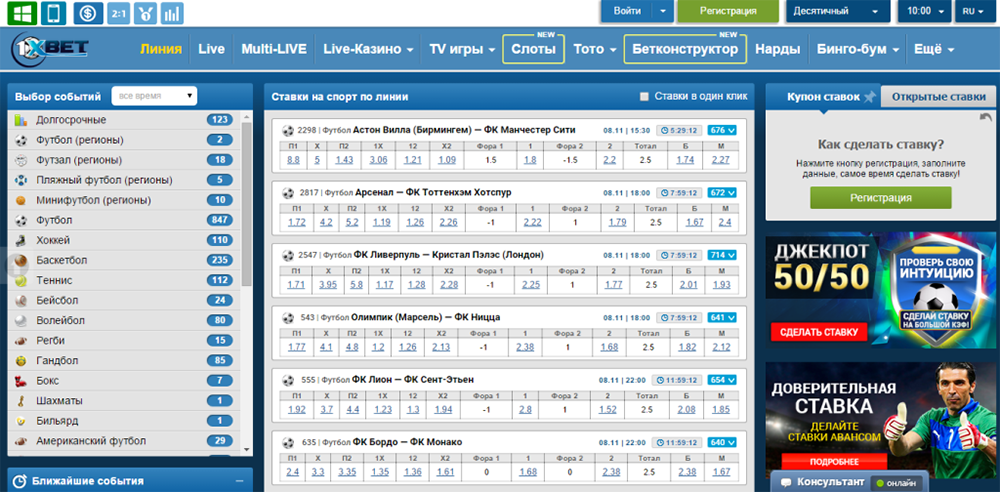Click the clock icon by Ближайшие события
The width and height of the screenshot is (1000, 492).
pos(20,481)
